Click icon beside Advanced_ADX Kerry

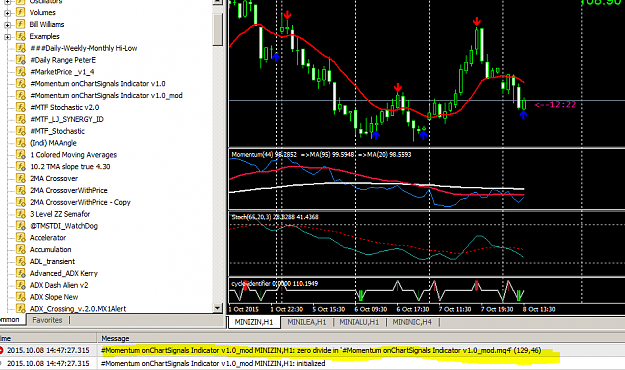[21, 273]
